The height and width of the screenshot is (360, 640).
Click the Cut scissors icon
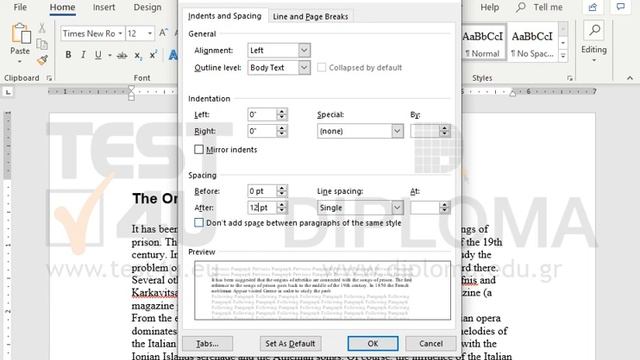(42, 28)
